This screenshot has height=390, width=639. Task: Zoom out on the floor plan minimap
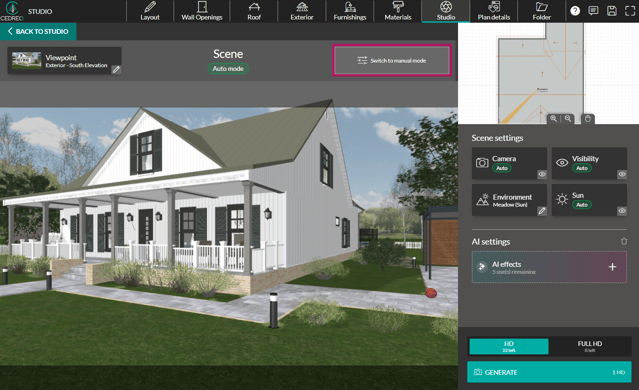tap(568, 119)
